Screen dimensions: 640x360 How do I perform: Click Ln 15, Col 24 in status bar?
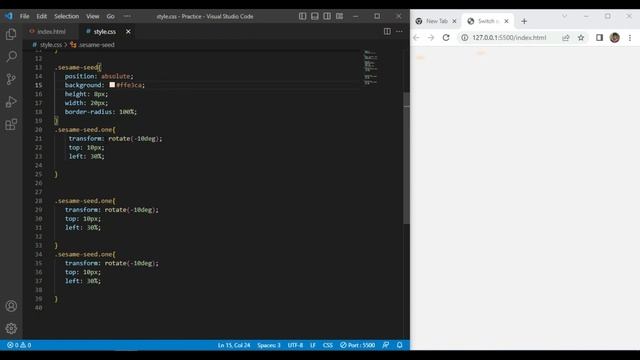[234, 345]
